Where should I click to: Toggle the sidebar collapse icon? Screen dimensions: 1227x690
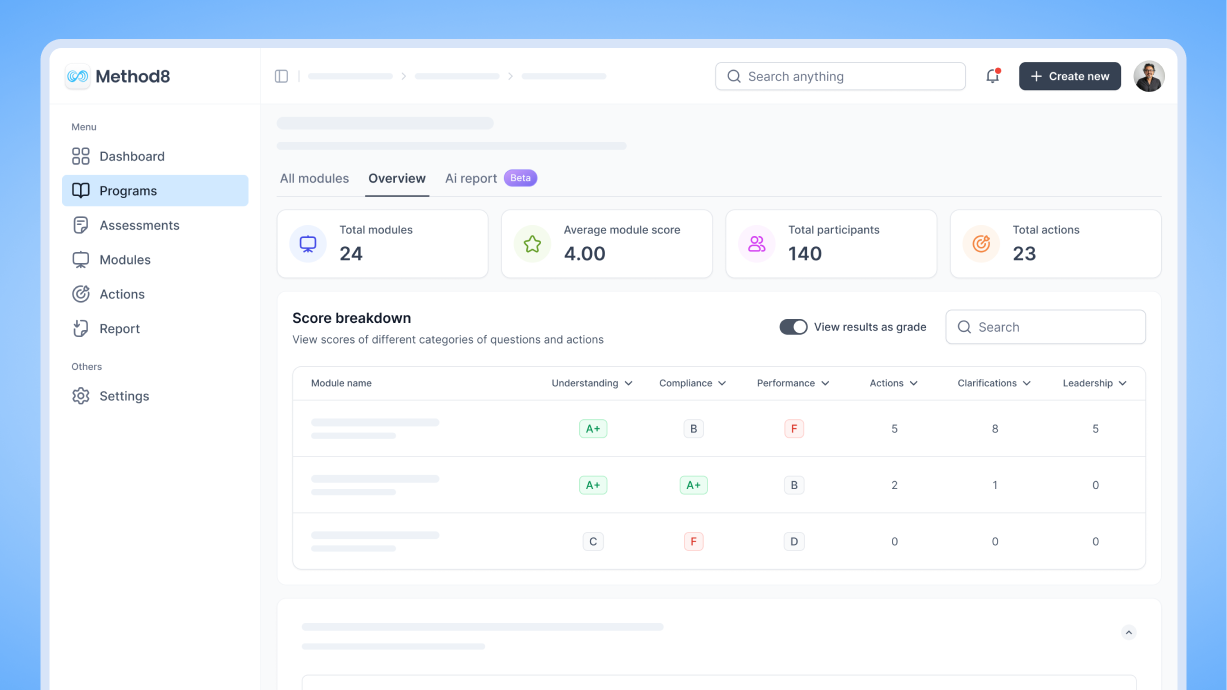(x=281, y=76)
